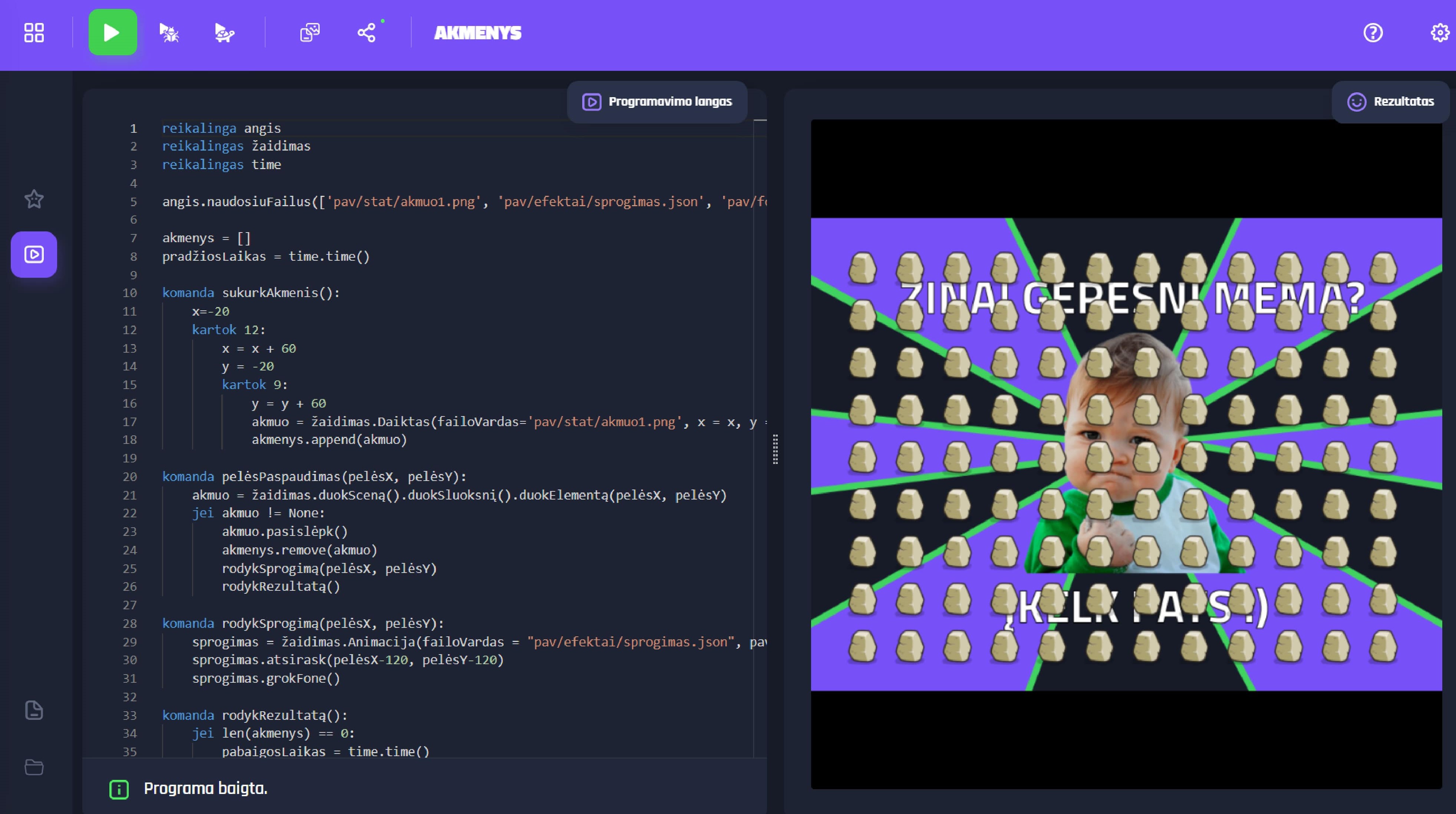Start debug mode with the bug icon
Image resolution: width=1456 pixels, height=814 pixels.
click(169, 33)
